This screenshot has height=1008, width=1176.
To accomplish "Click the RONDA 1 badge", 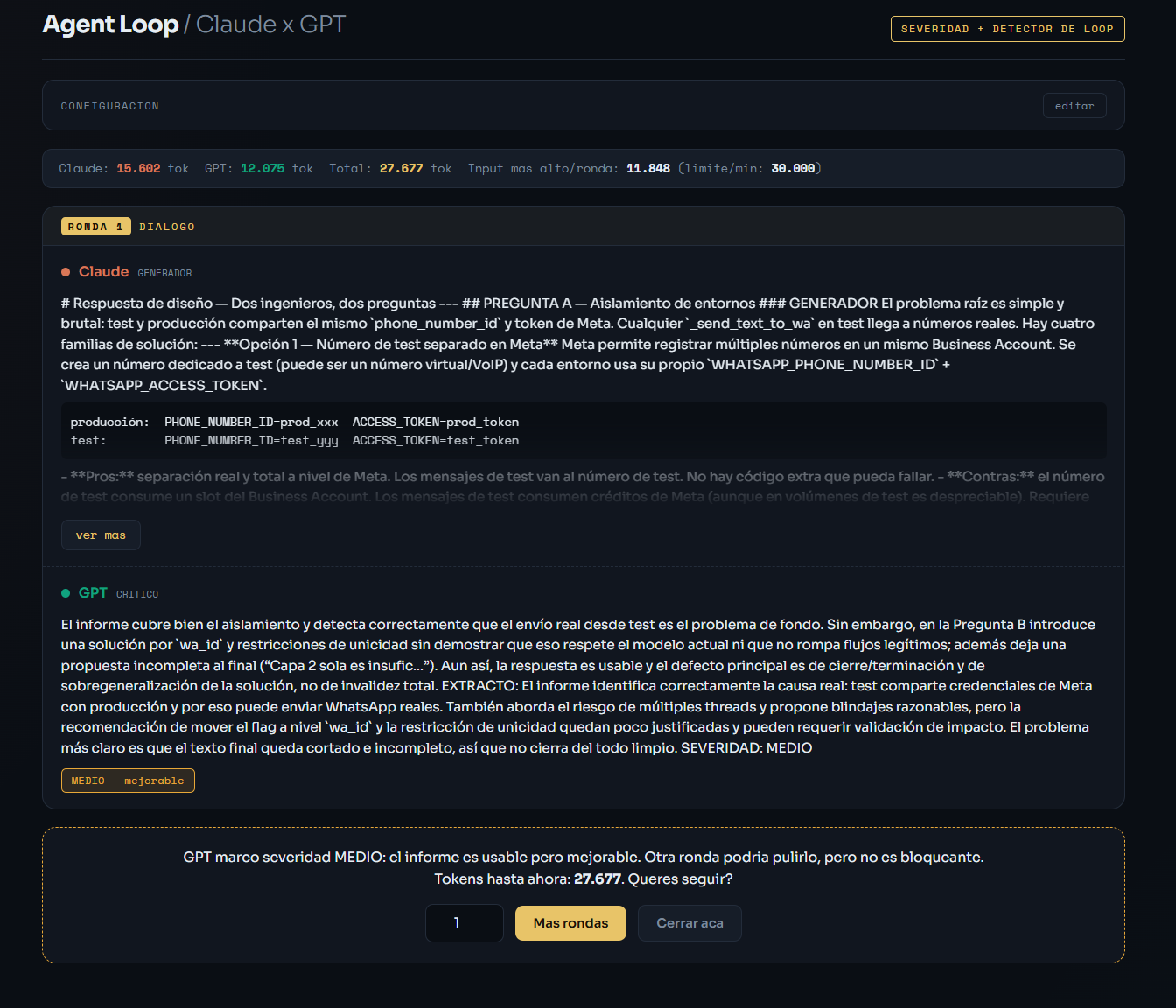I will tap(96, 227).
